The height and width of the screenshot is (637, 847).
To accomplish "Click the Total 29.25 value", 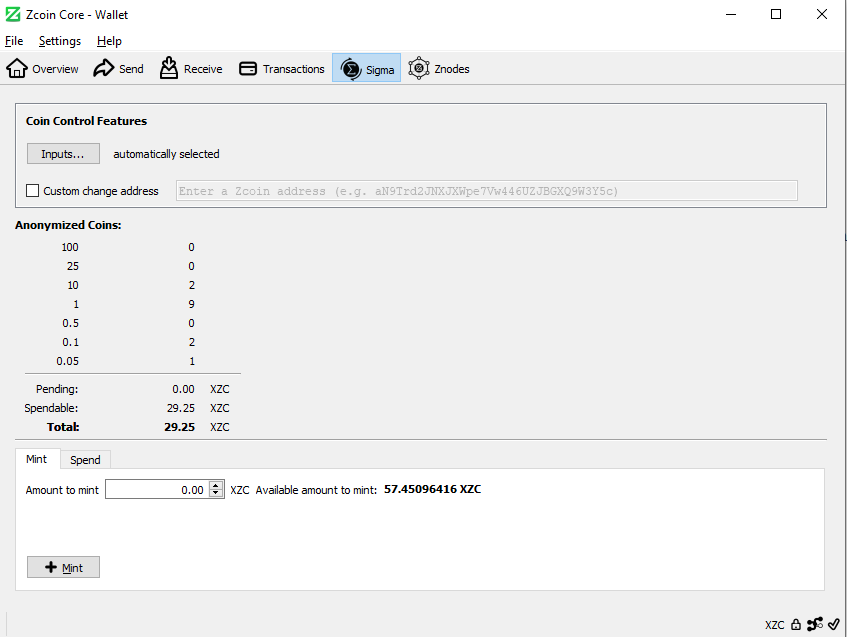I will (x=179, y=427).
